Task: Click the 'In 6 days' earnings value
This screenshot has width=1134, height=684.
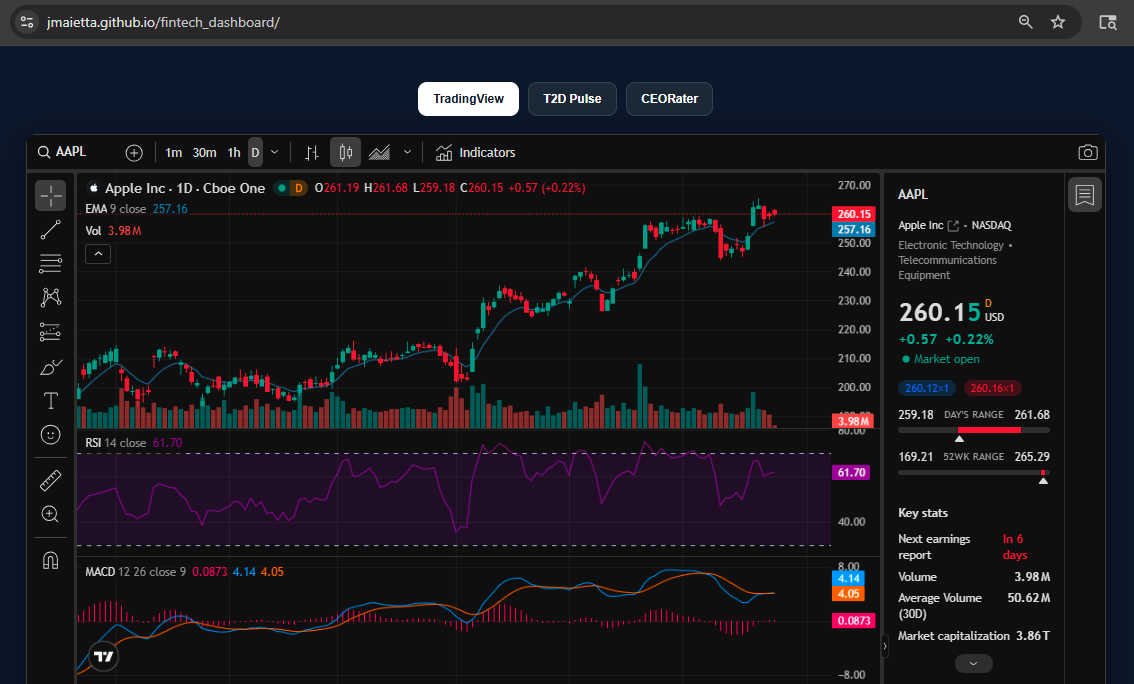Action: click(1015, 547)
